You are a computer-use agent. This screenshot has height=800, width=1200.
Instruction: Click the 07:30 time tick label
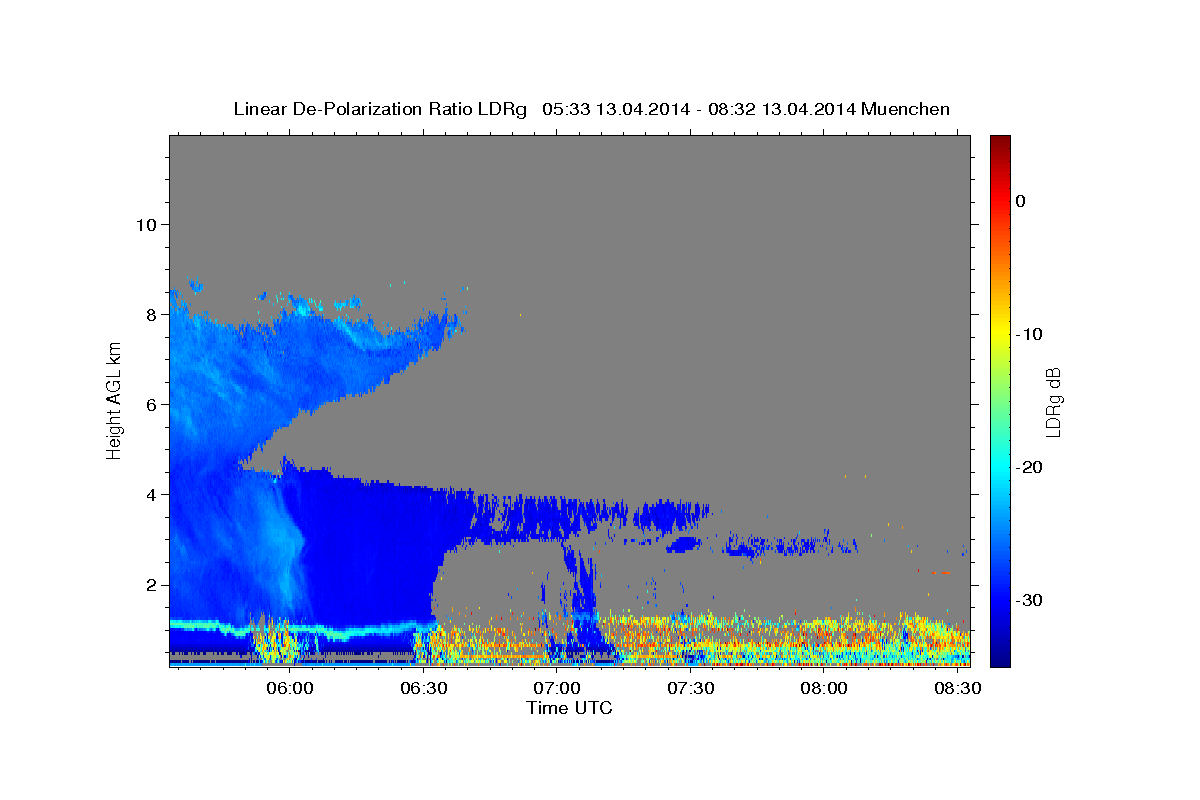coord(690,689)
